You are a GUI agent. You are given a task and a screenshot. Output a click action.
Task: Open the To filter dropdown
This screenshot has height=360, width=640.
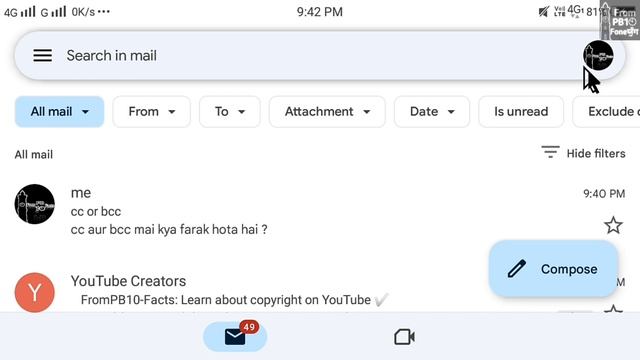coord(229,111)
